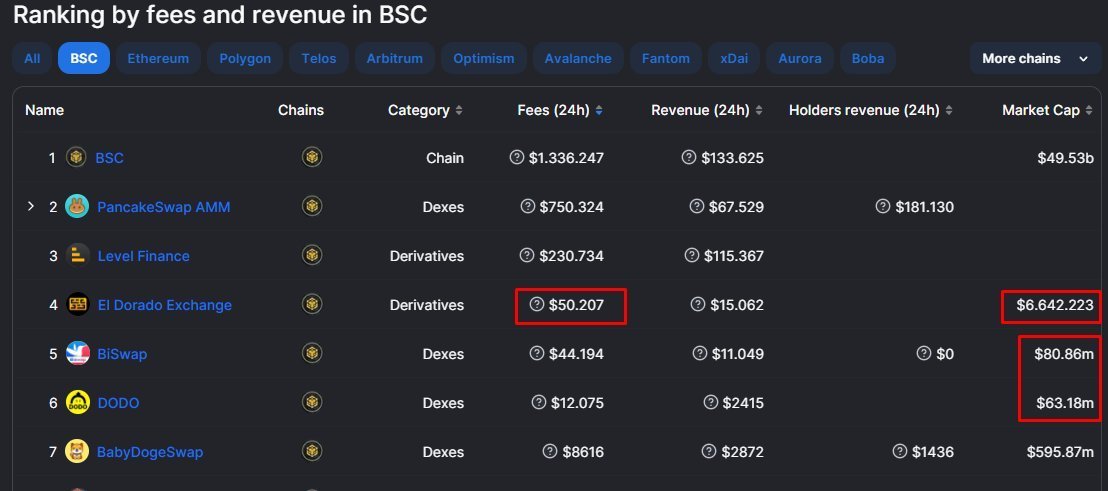The width and height of the screenshot is (1108, 491).
Task: Click the $49.53b market cap value
Action: pos(1066,158)
